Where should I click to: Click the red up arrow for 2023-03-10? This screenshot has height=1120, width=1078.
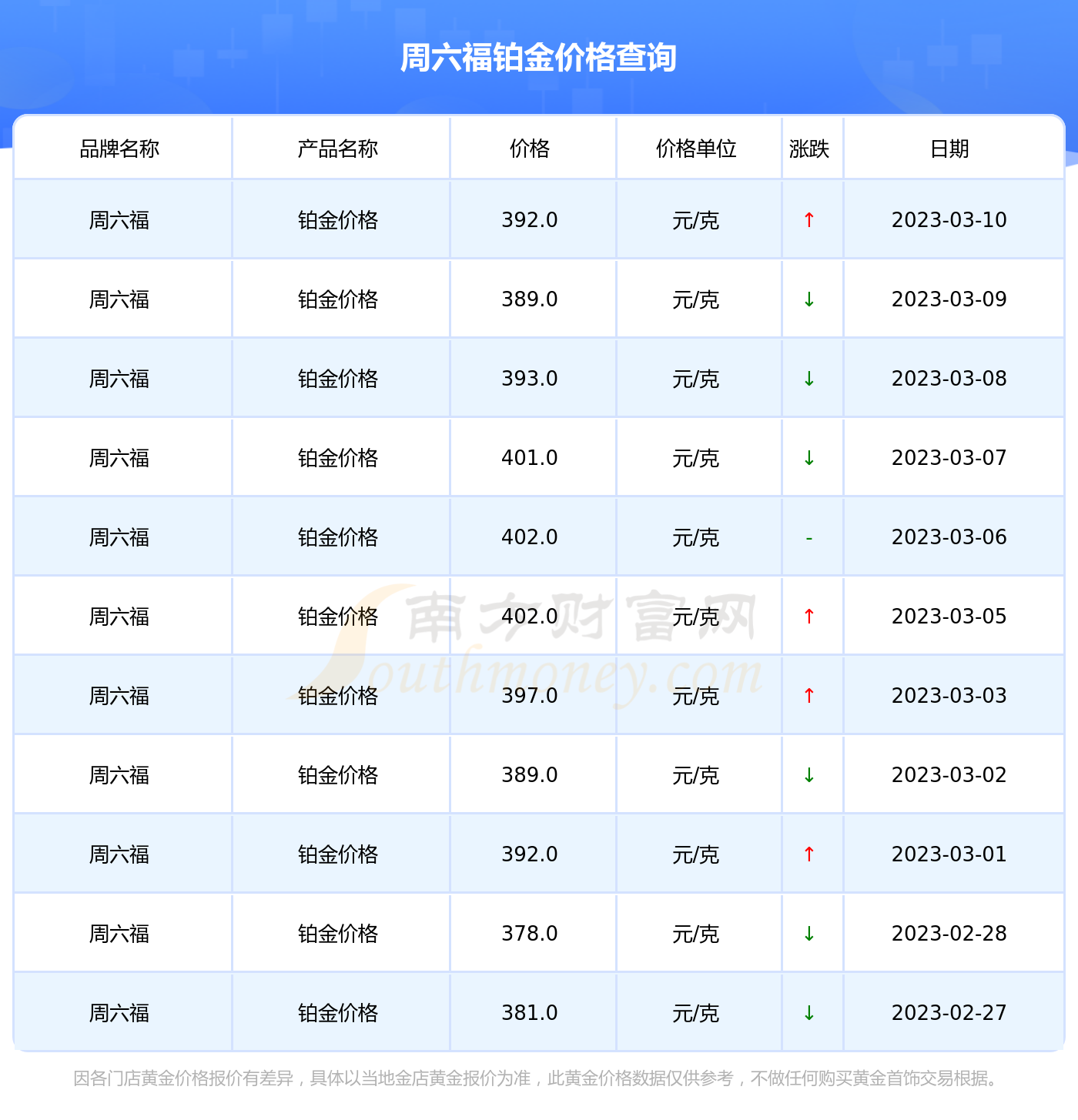pyautogui.click(x=808, y=220)
